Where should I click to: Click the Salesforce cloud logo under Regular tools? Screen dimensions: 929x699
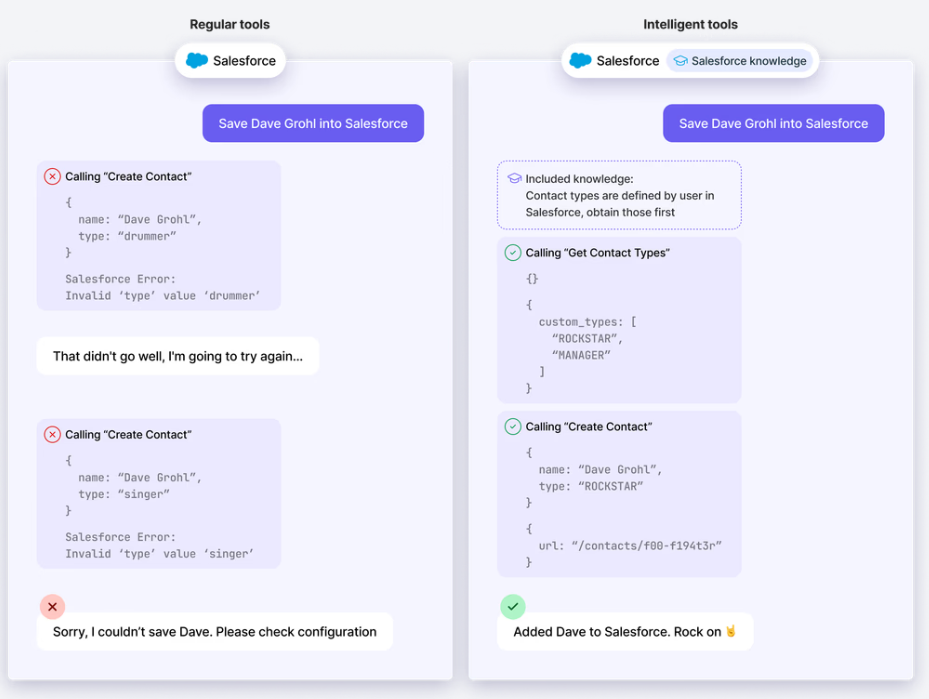tap(197, 60)
